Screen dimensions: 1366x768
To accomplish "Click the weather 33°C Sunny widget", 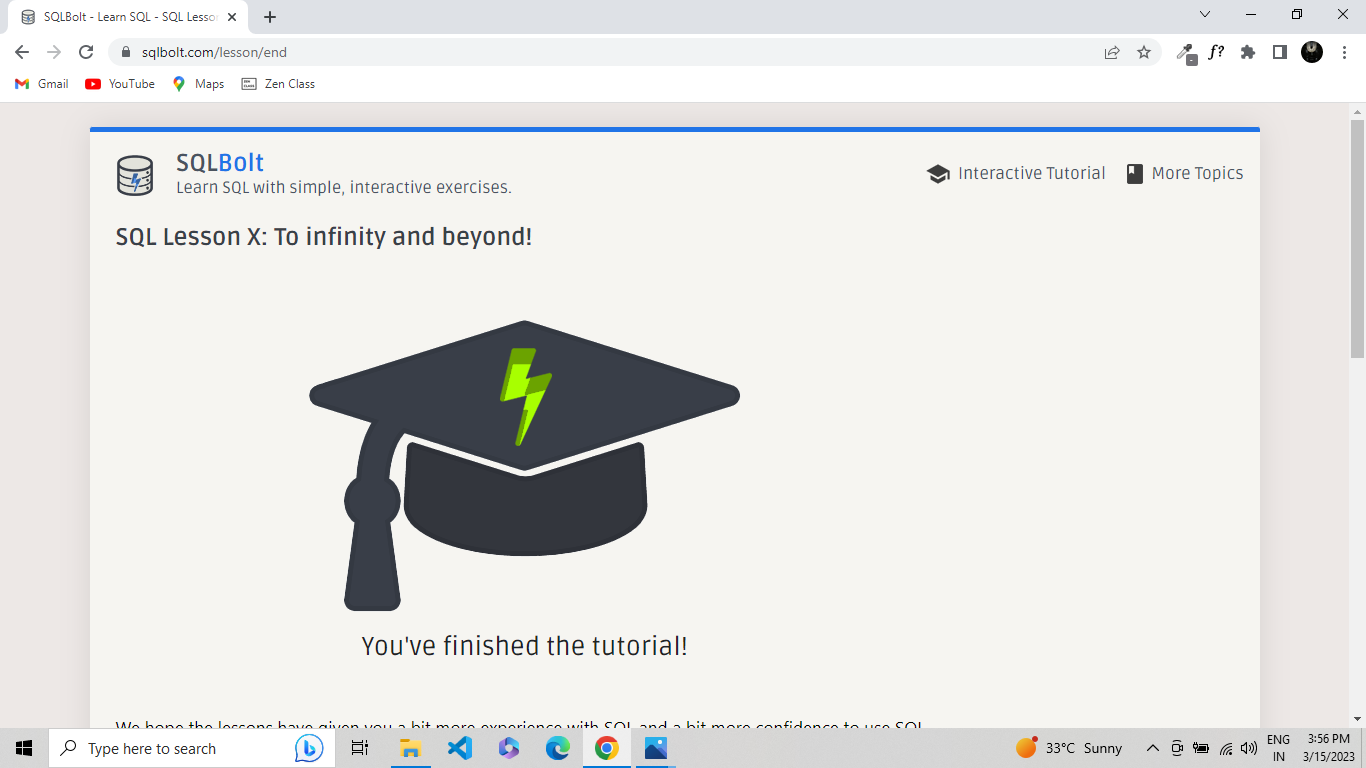I will pos(1069,748).
